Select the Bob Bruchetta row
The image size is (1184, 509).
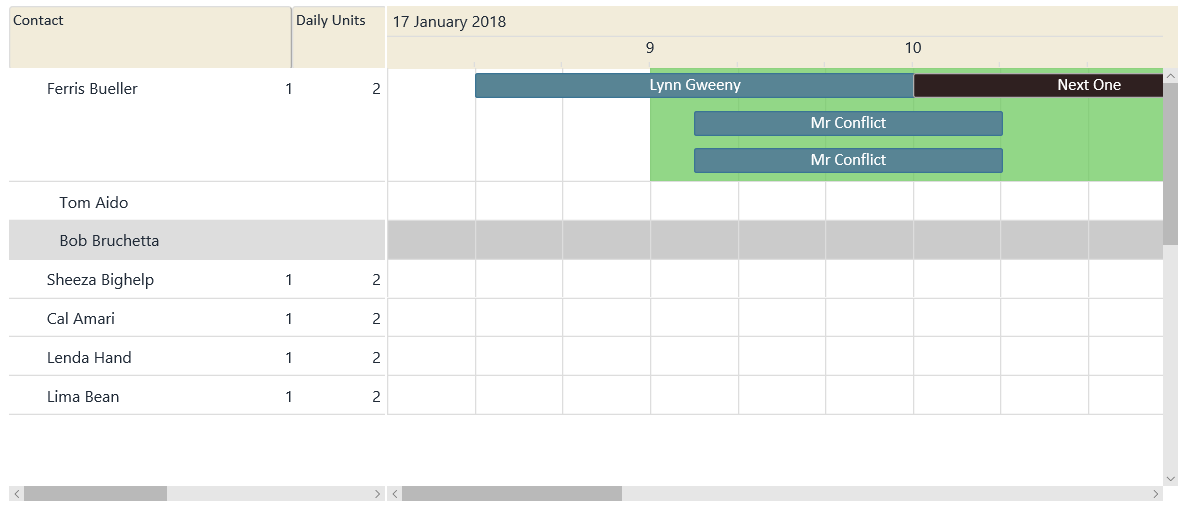point(197,241)
